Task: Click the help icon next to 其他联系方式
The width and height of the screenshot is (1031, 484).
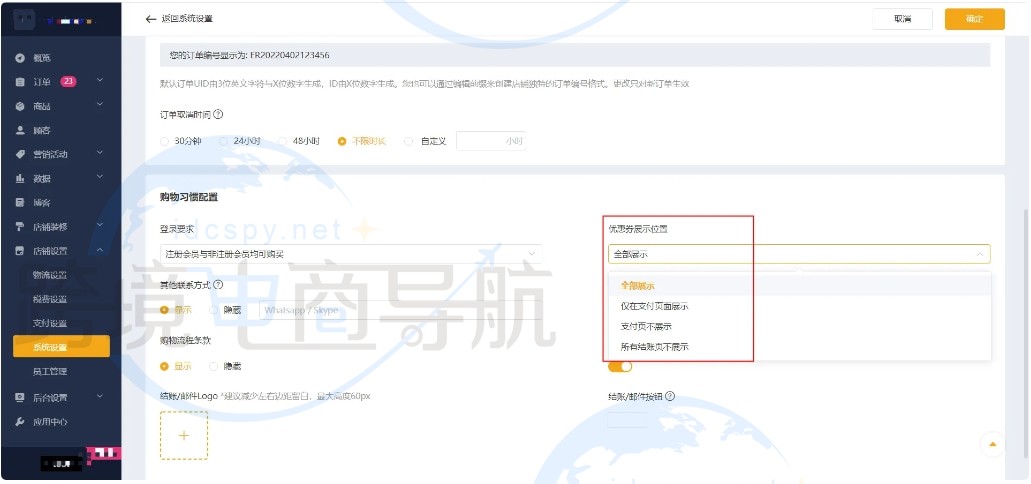Action: [218, 285]
